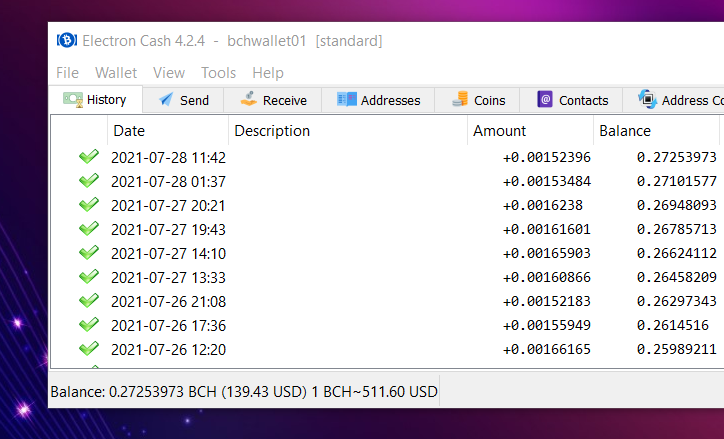Click confirmed checkmark for 2021-07-26 12:20
The height and width of the screenshot is (439, 724).
pos(89,349)
